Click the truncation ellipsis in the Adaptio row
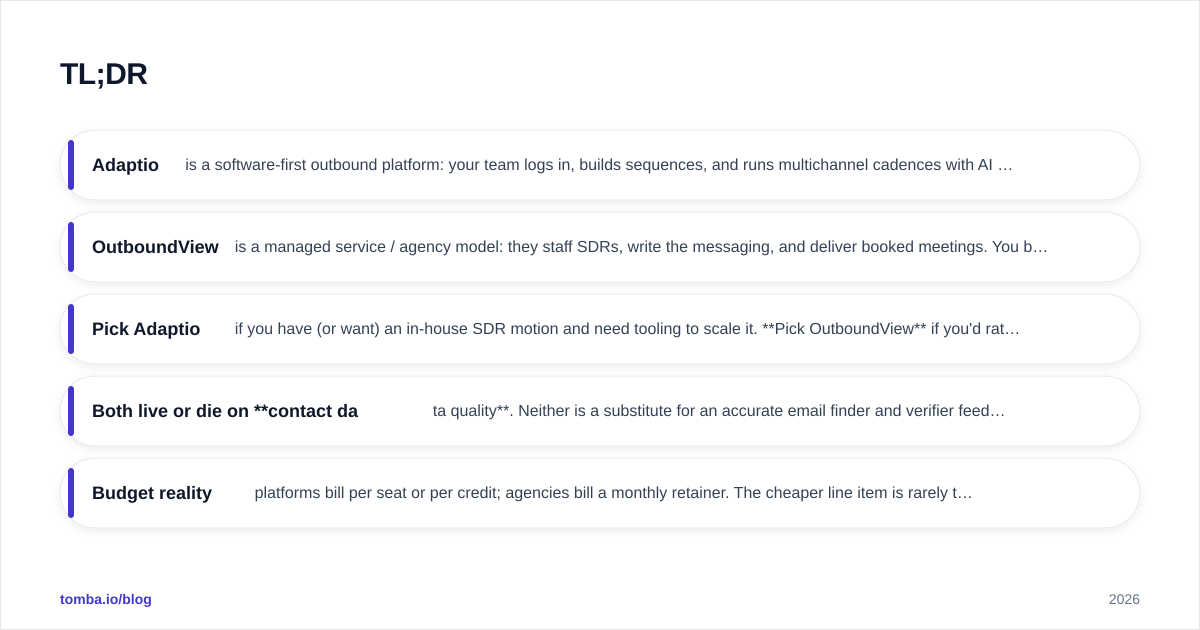This screenshot has width=1200, height=630. click(1005, 166)
